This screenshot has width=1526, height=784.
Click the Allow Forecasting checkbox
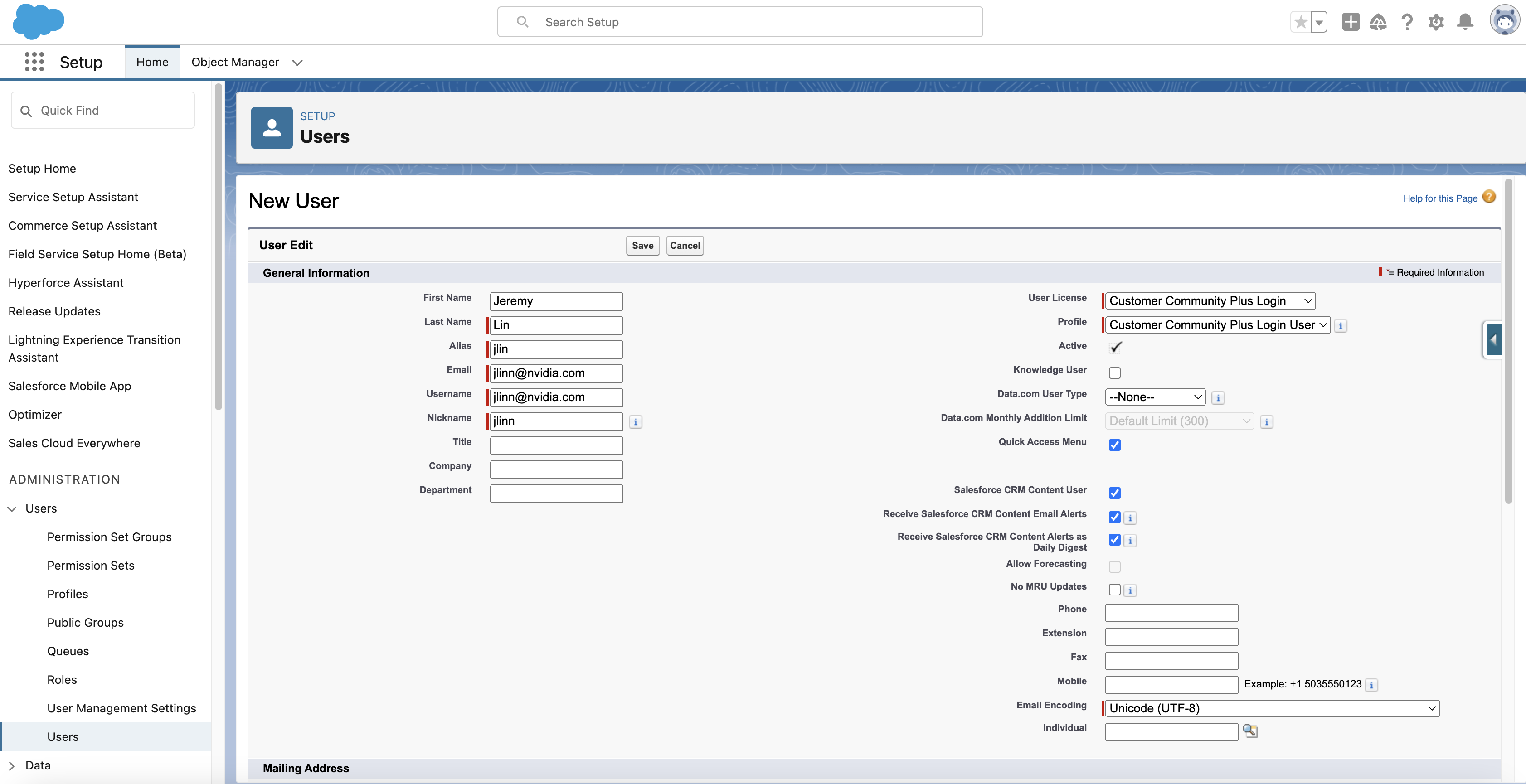1115,566
